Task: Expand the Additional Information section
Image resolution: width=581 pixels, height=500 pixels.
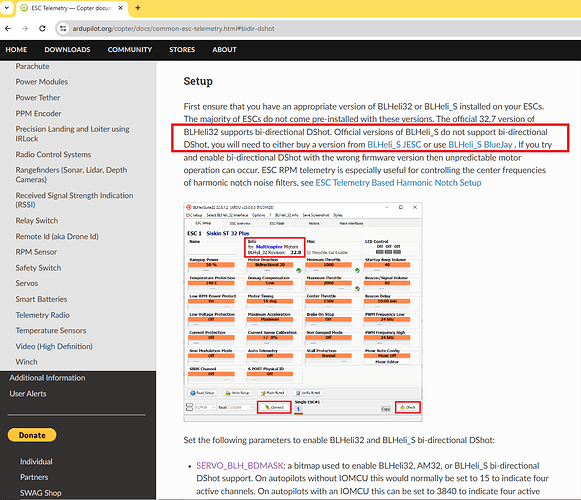Action: click(47, 378)
